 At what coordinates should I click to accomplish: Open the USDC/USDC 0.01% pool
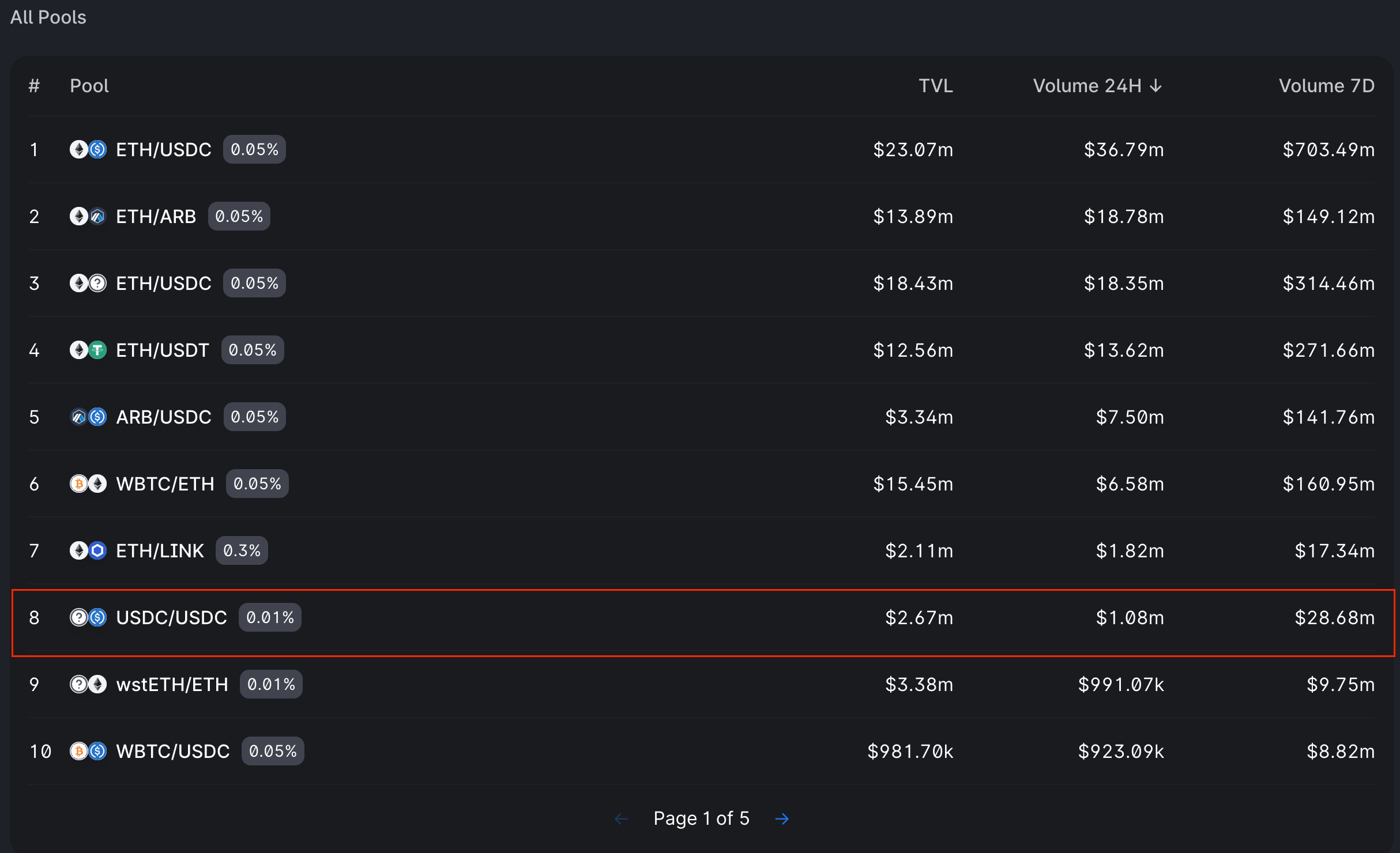(171, 618)
